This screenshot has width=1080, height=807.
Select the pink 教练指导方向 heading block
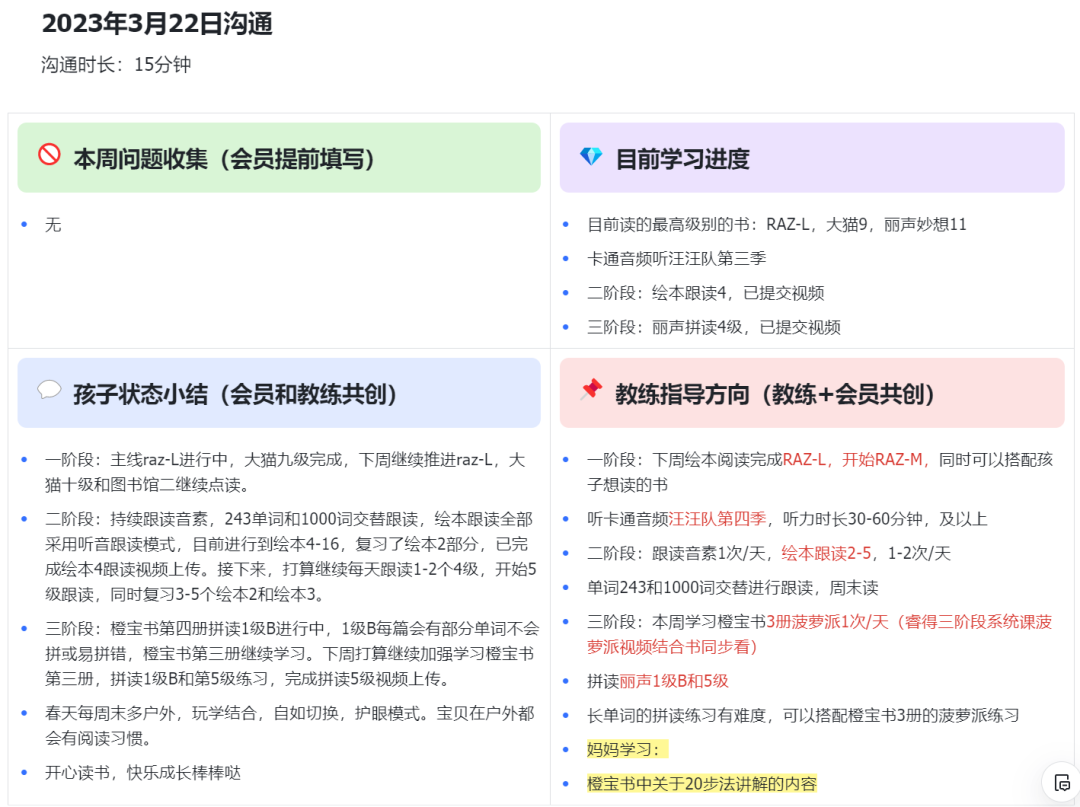[x=811, y=393]
